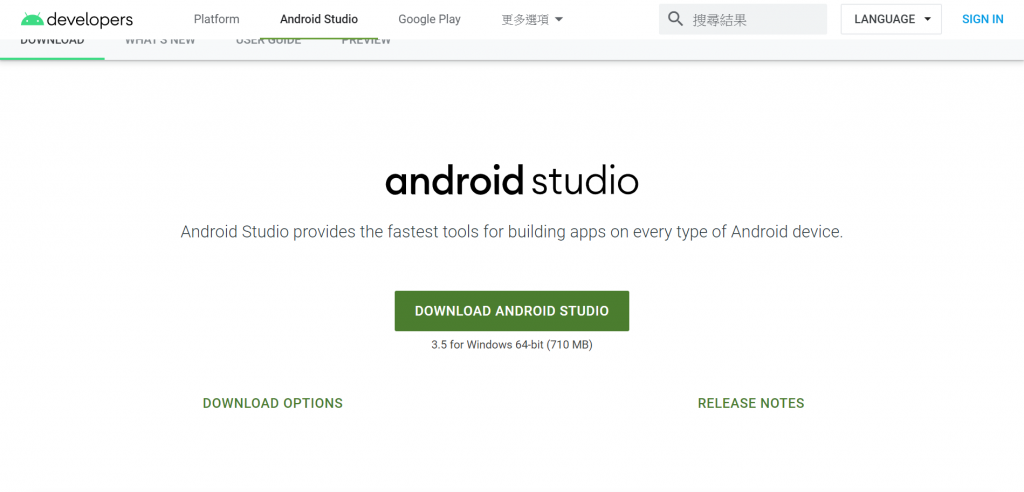Image resolution: width=1024 pixels, height=492 pixels.
Task: Click in the 搜尋結果 search field
Action: click(x=743, y=19)
